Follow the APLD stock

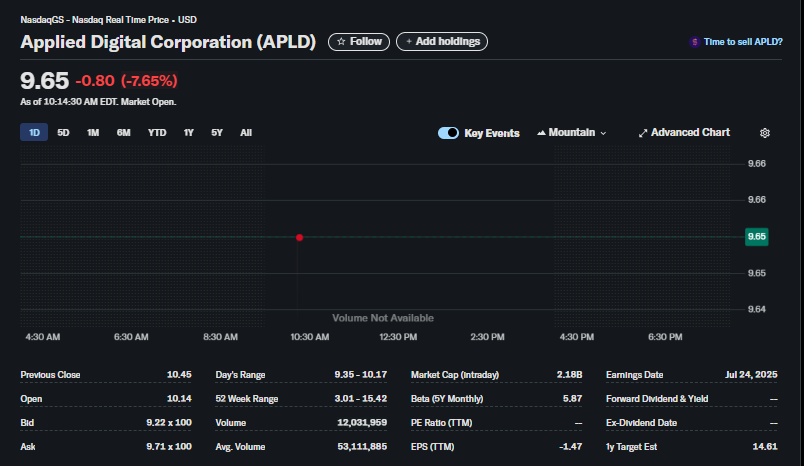[359, 42]
